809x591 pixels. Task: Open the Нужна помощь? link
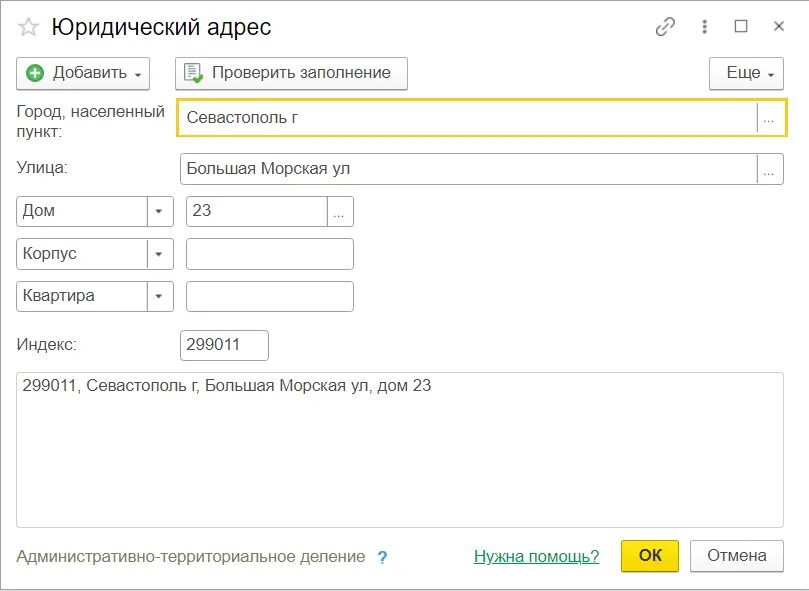pyautogui.click(x=537, y=556)
